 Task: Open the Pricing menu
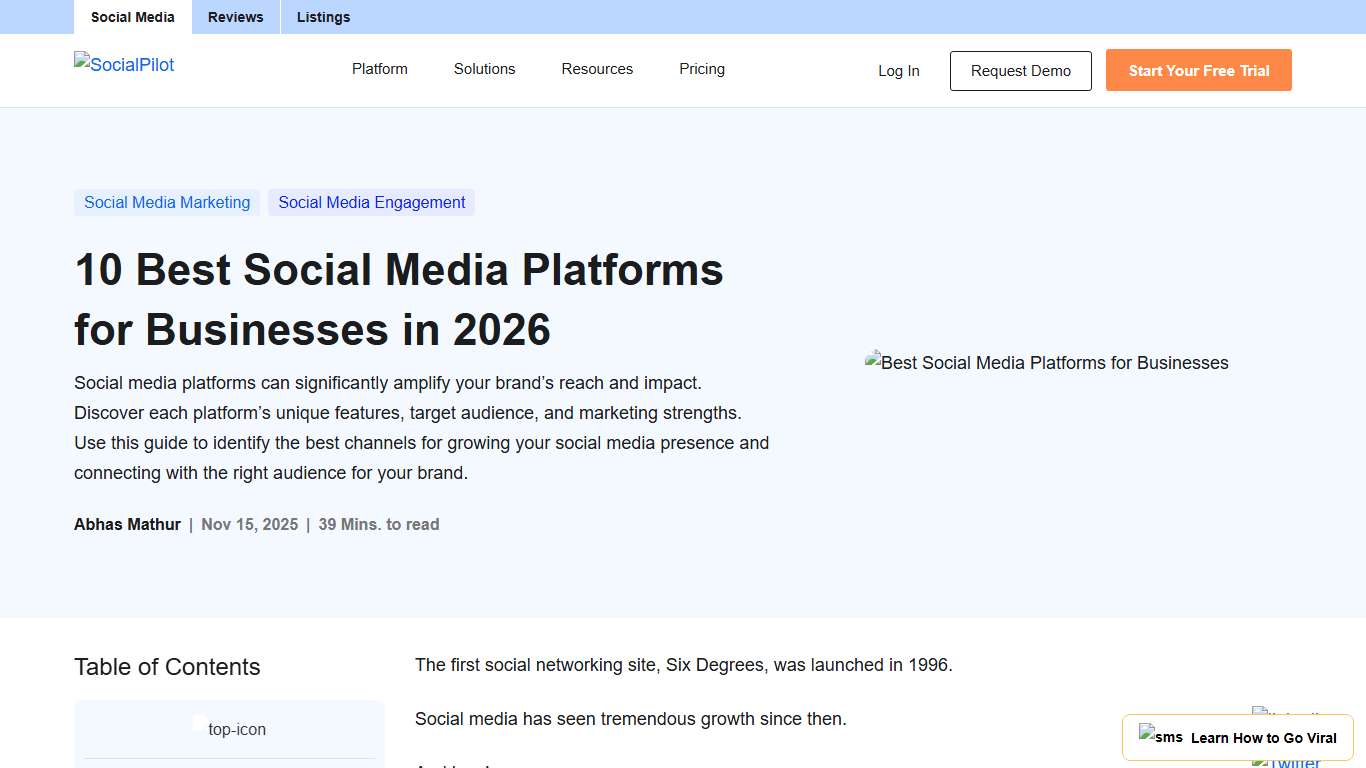(701, 69)
